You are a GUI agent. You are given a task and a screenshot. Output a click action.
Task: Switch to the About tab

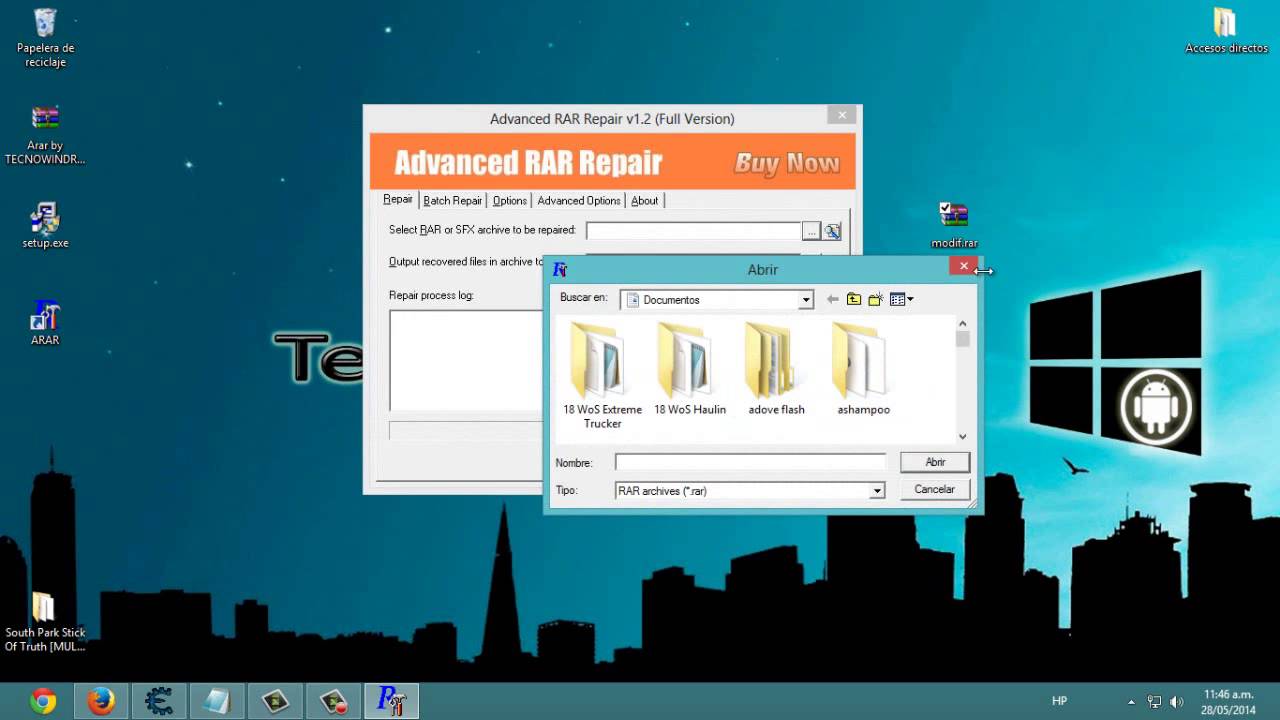[x=645, y=201]
